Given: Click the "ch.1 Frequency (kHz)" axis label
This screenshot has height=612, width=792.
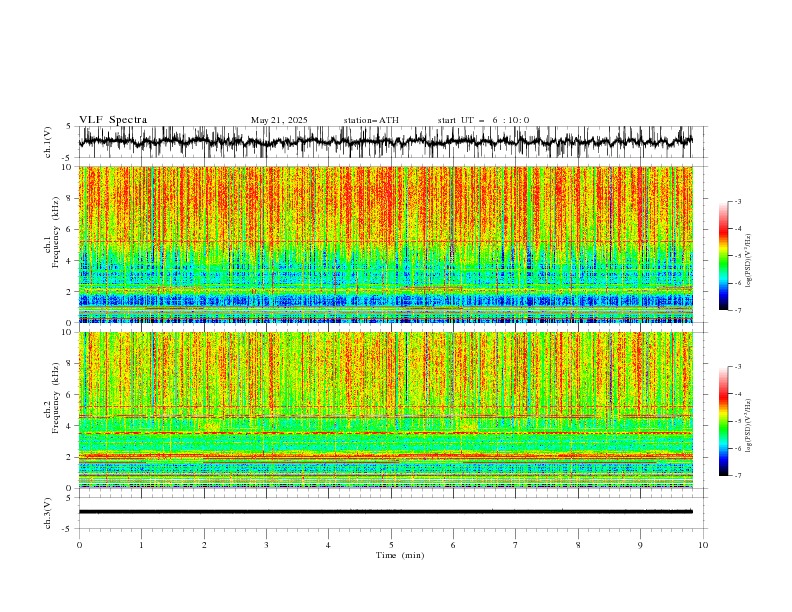Looking at the screenshot, I should tap(52, 232).
